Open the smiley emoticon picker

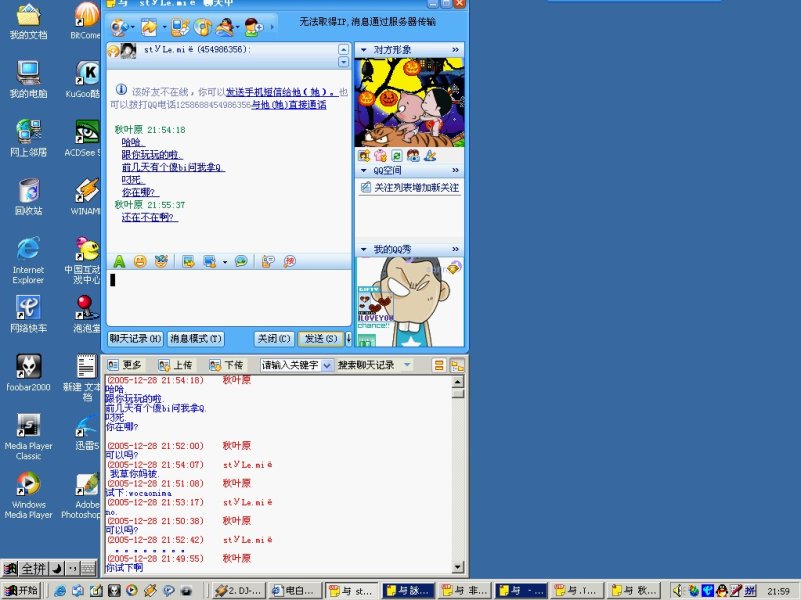[140, 261]
